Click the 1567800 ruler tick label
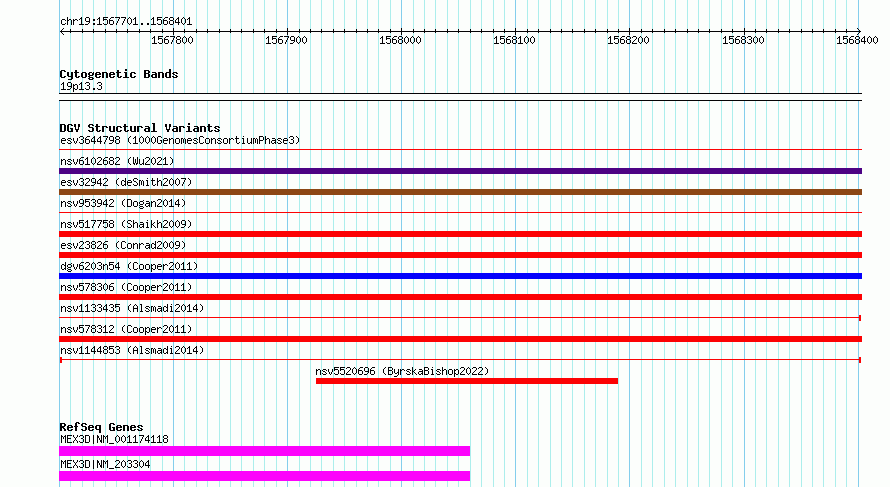This screenshot has width=890, height=487. point(172,40)
